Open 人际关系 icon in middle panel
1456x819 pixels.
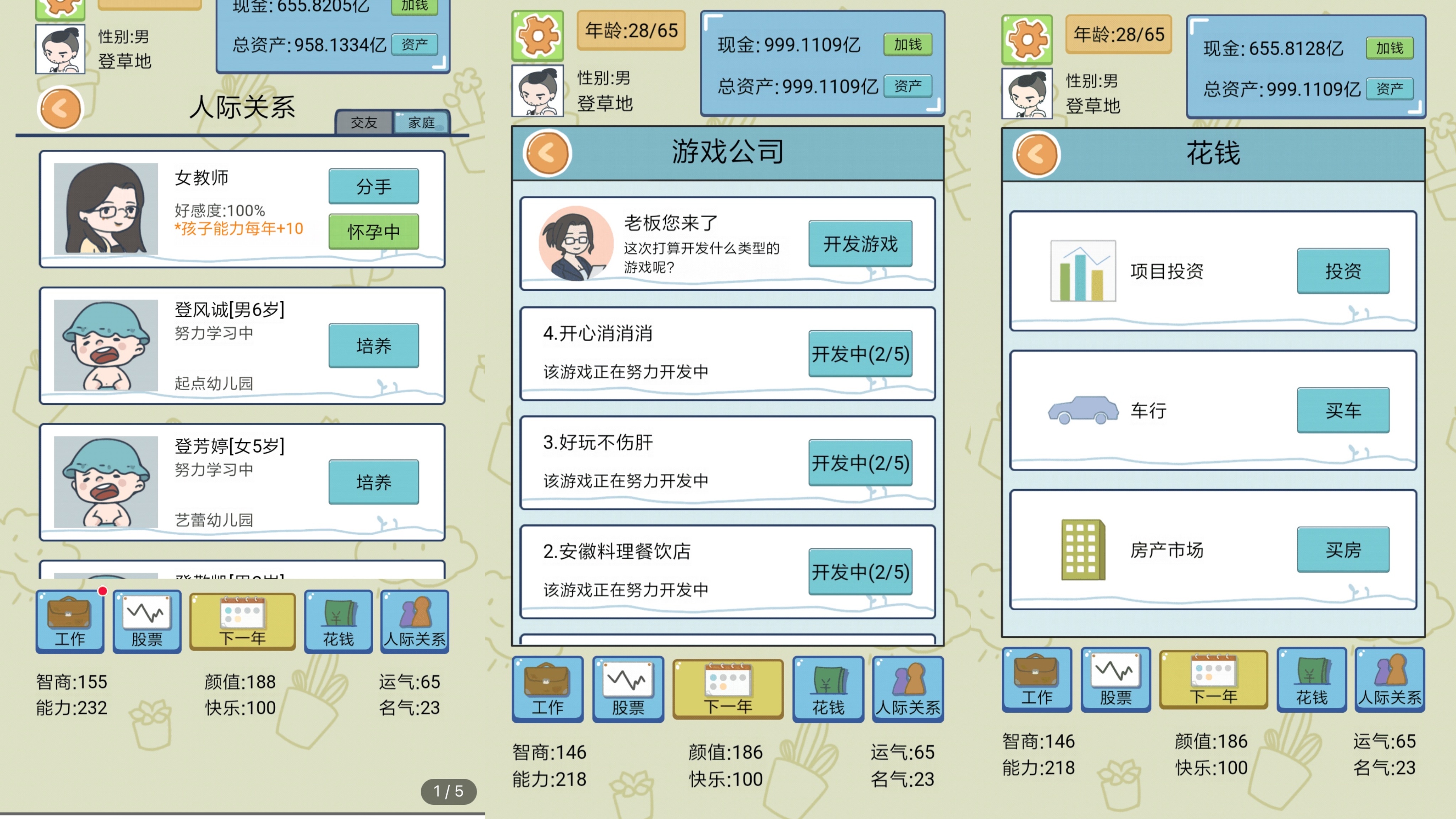(x=908, y=688)
